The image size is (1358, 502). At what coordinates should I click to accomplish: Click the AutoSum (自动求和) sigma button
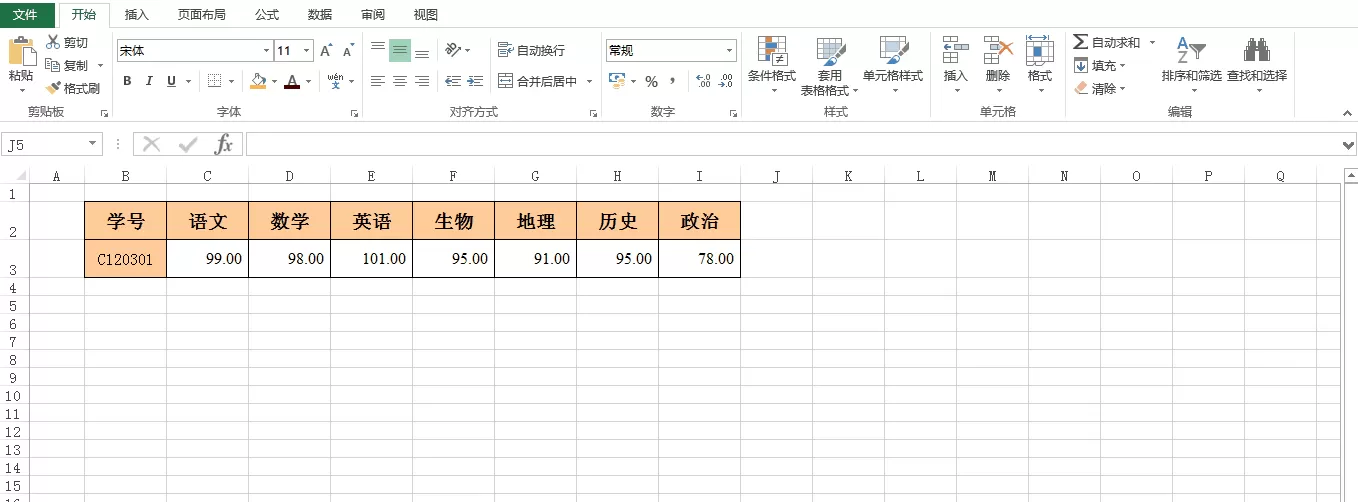pos(1106,42)
